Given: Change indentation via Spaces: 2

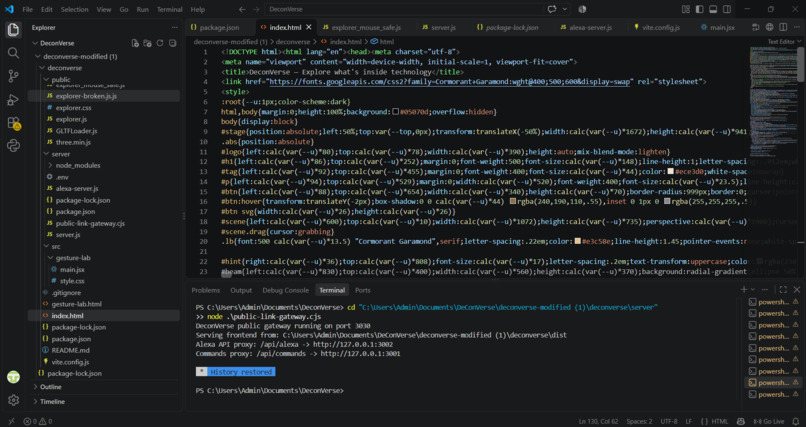Looking at the screenshot, I should click(639, 421).
